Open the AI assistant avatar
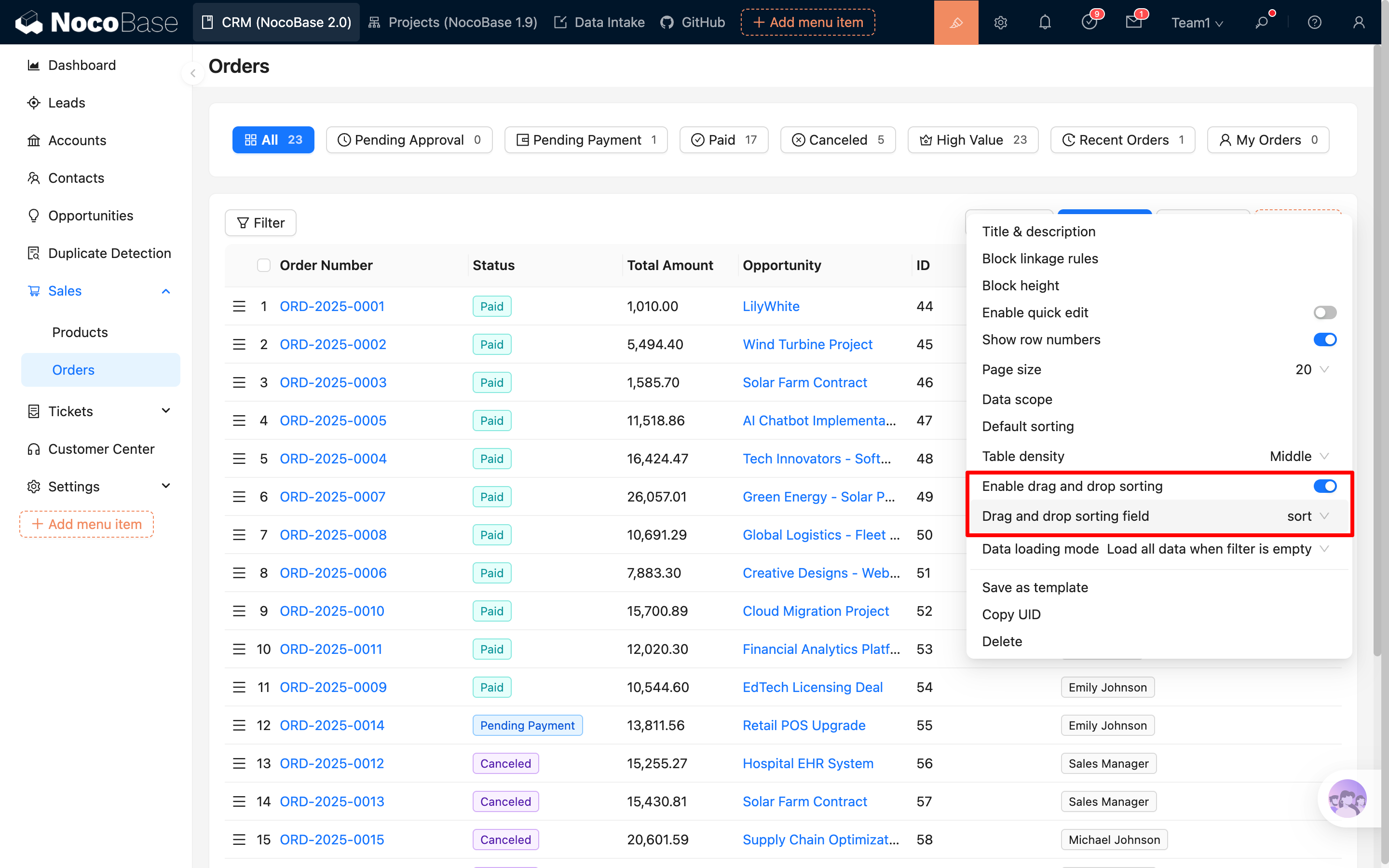 pos(1347,798)
